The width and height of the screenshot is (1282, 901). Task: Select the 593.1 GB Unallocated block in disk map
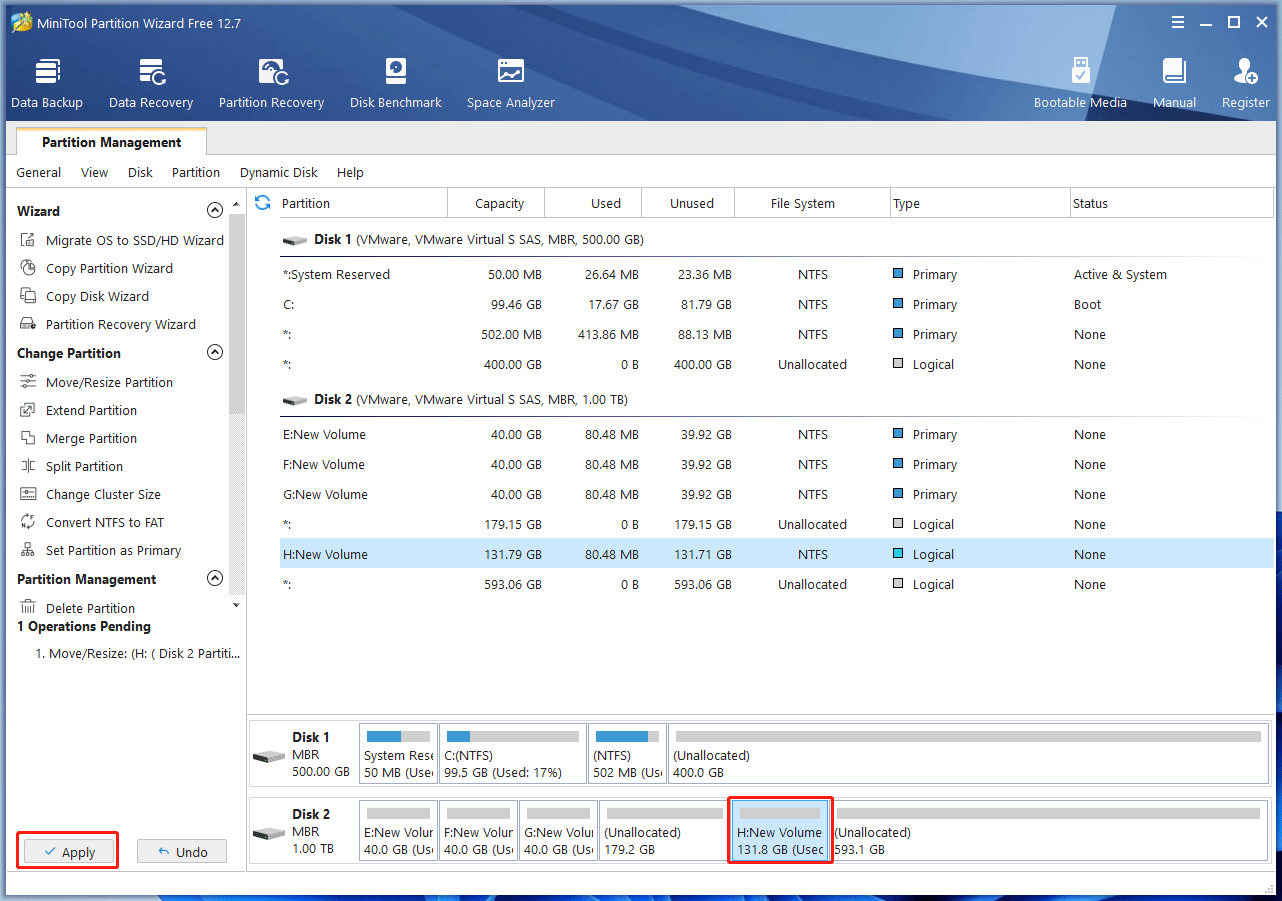pos(1049,830)
